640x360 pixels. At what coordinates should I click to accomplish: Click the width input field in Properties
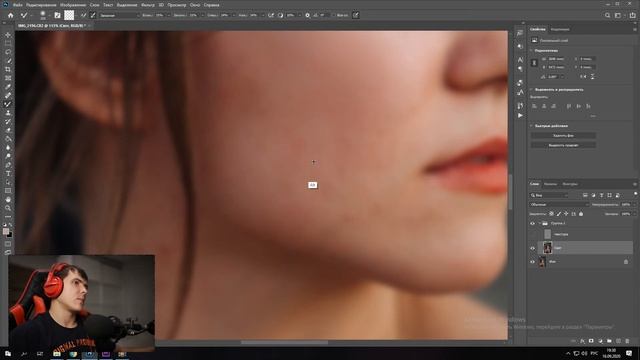(x=557, y=59)
